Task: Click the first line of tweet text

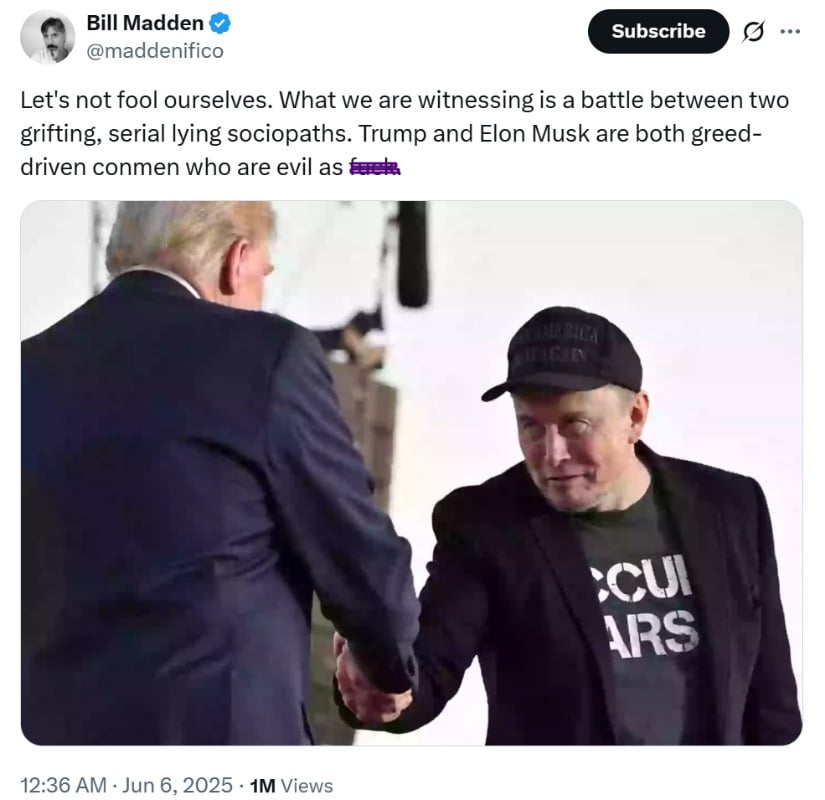Action: 404,100
